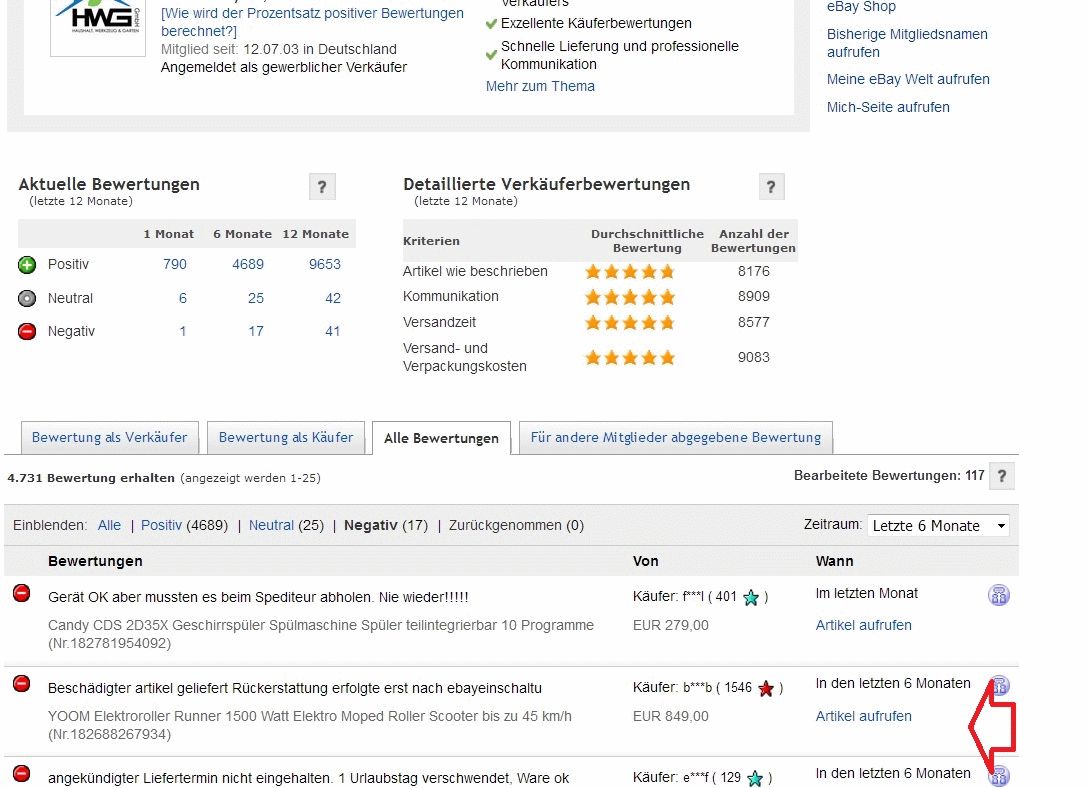Click red Negativ icon in ratings table
This screenshot has height=788, width=1089.
tap(27, 331)
